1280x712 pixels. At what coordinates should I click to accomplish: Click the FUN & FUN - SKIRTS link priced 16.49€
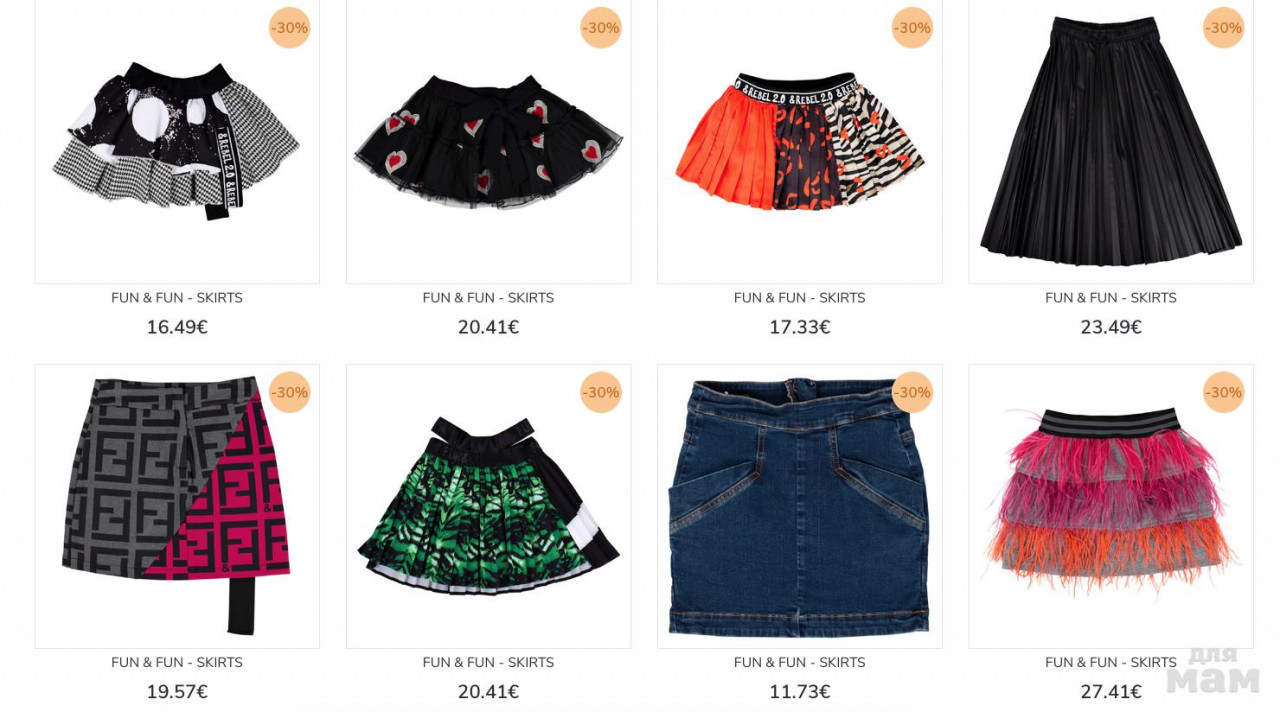177,298
